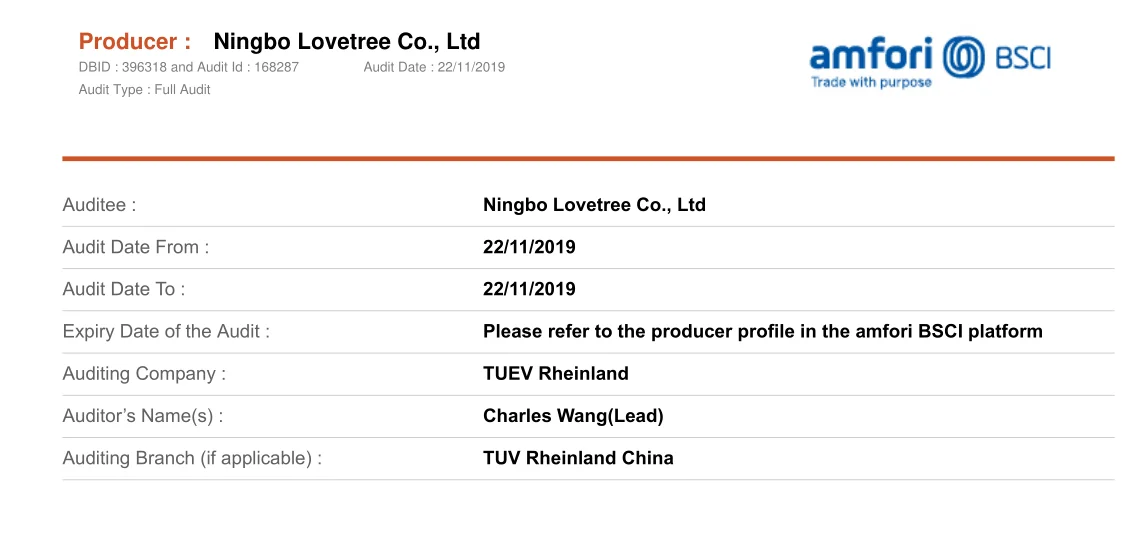Click the "Trade with purpose" tagline
The width and height of the screenshot is (1124, 543).
pyautogui.click(x=871, y=83)
